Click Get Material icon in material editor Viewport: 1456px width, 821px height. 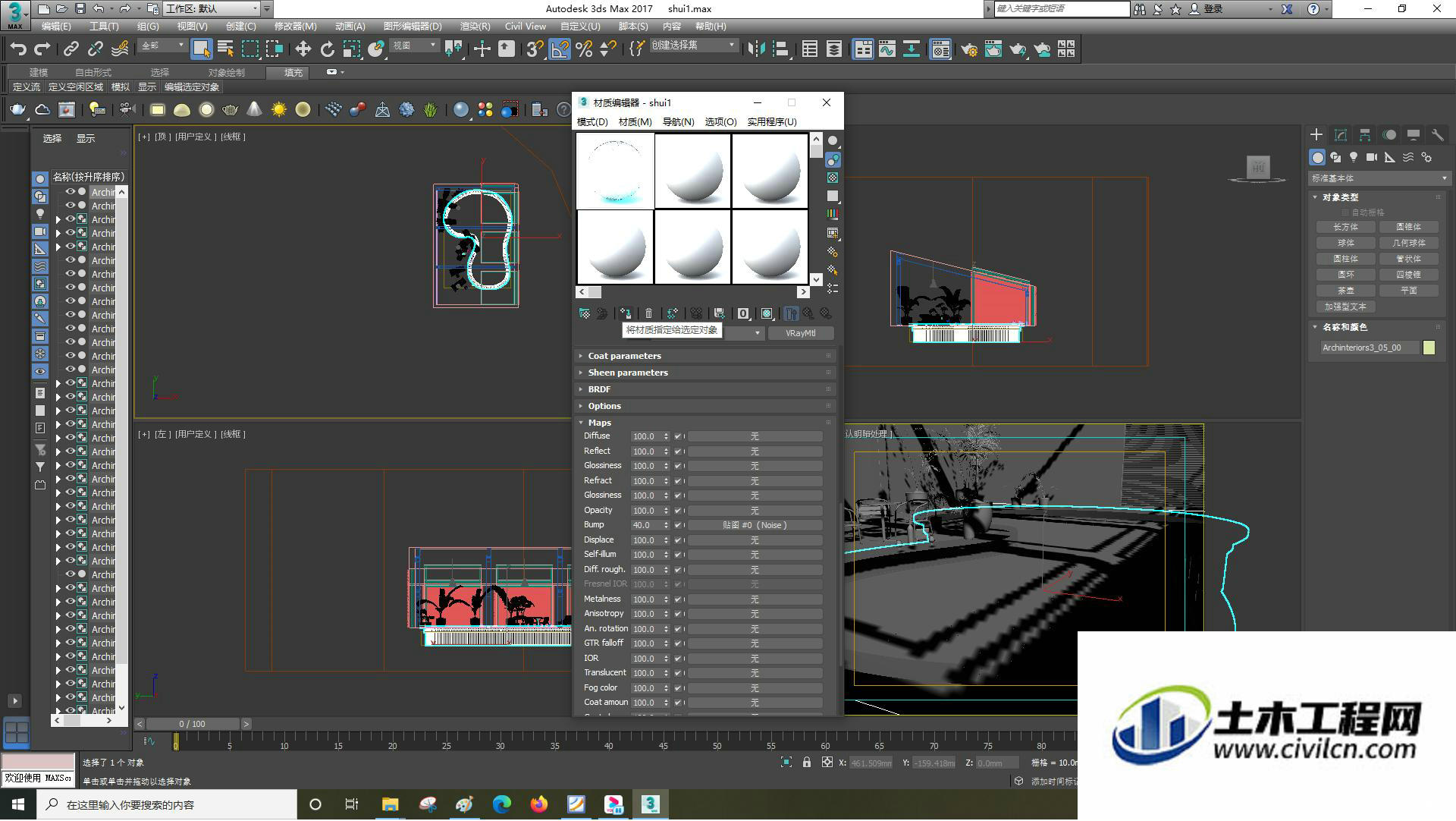click(585, 313)
